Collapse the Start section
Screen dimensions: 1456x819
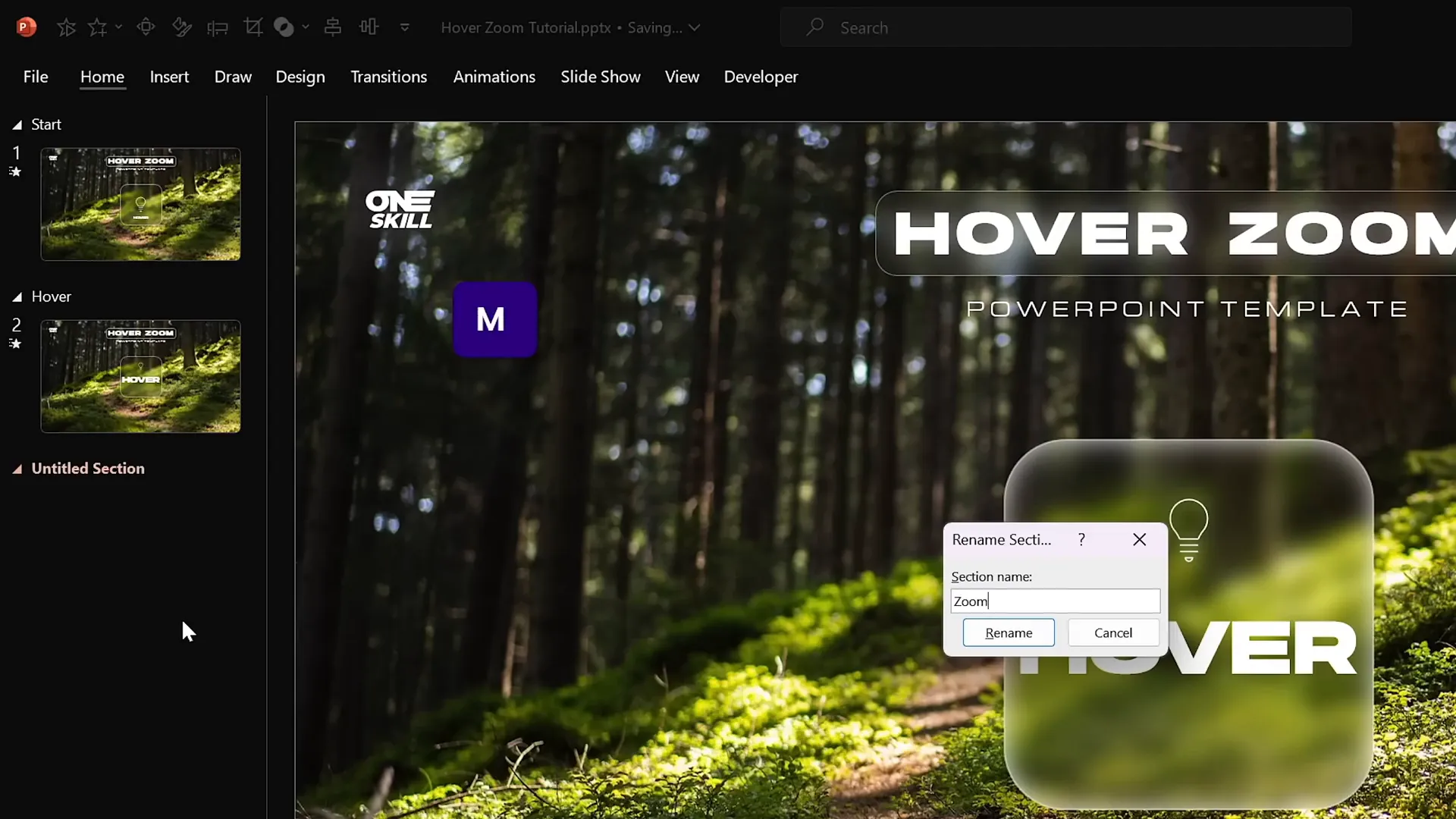[x=17, y=124]
